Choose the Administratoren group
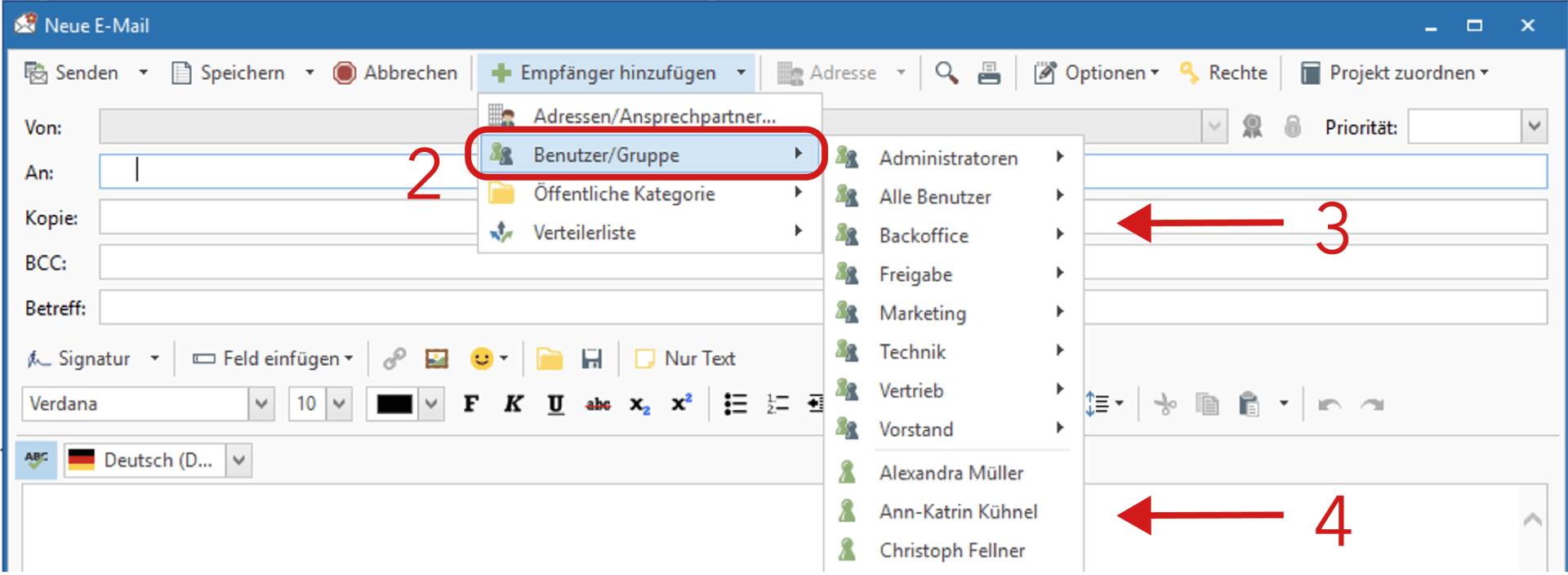This screenshot has width=1568, height=575. 953,158
